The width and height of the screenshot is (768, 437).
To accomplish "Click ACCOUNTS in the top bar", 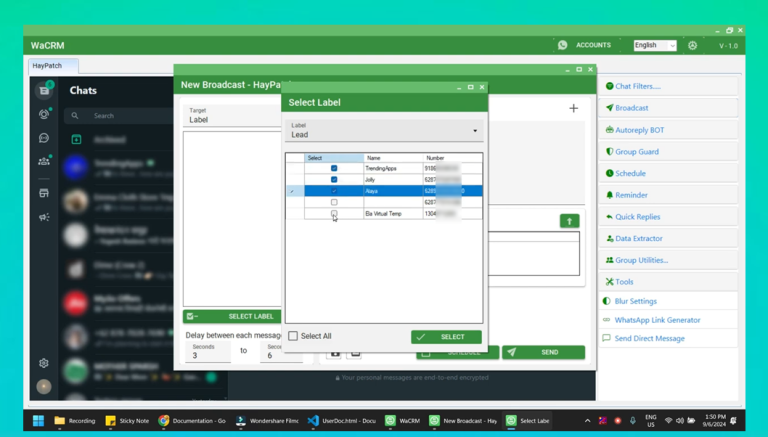I will 593,45.
